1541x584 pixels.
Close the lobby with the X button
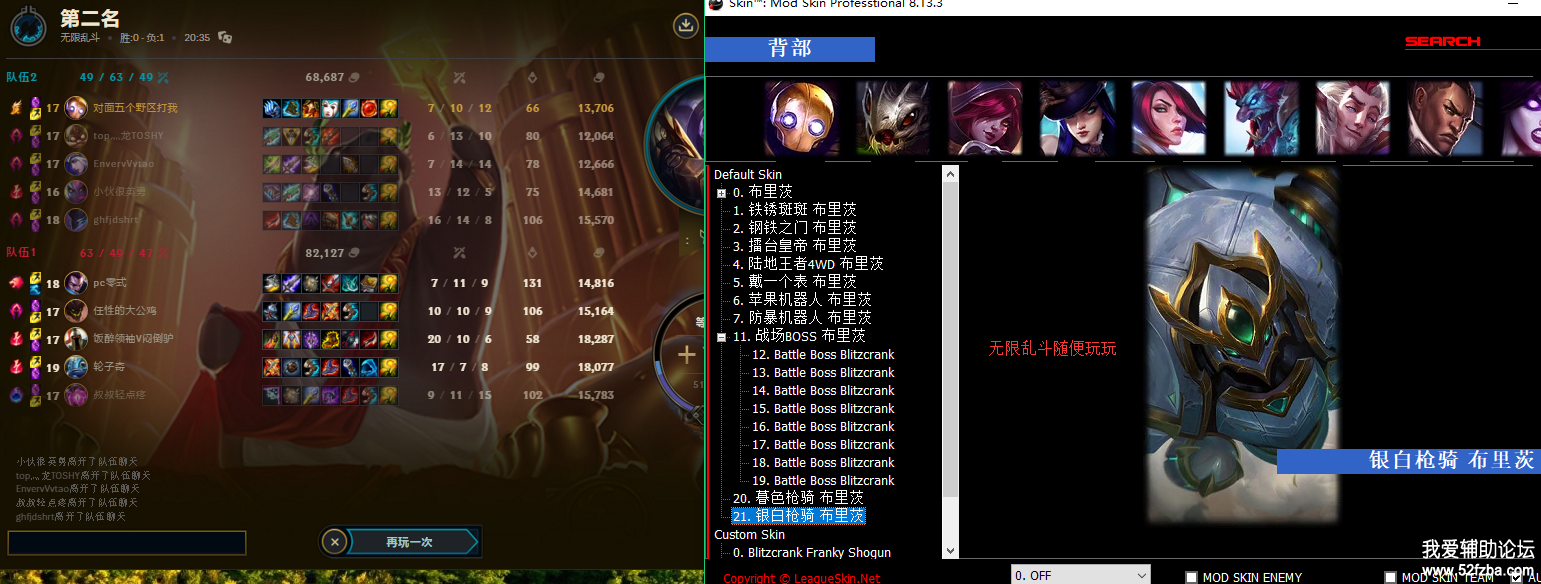click(x=336, y=542)
